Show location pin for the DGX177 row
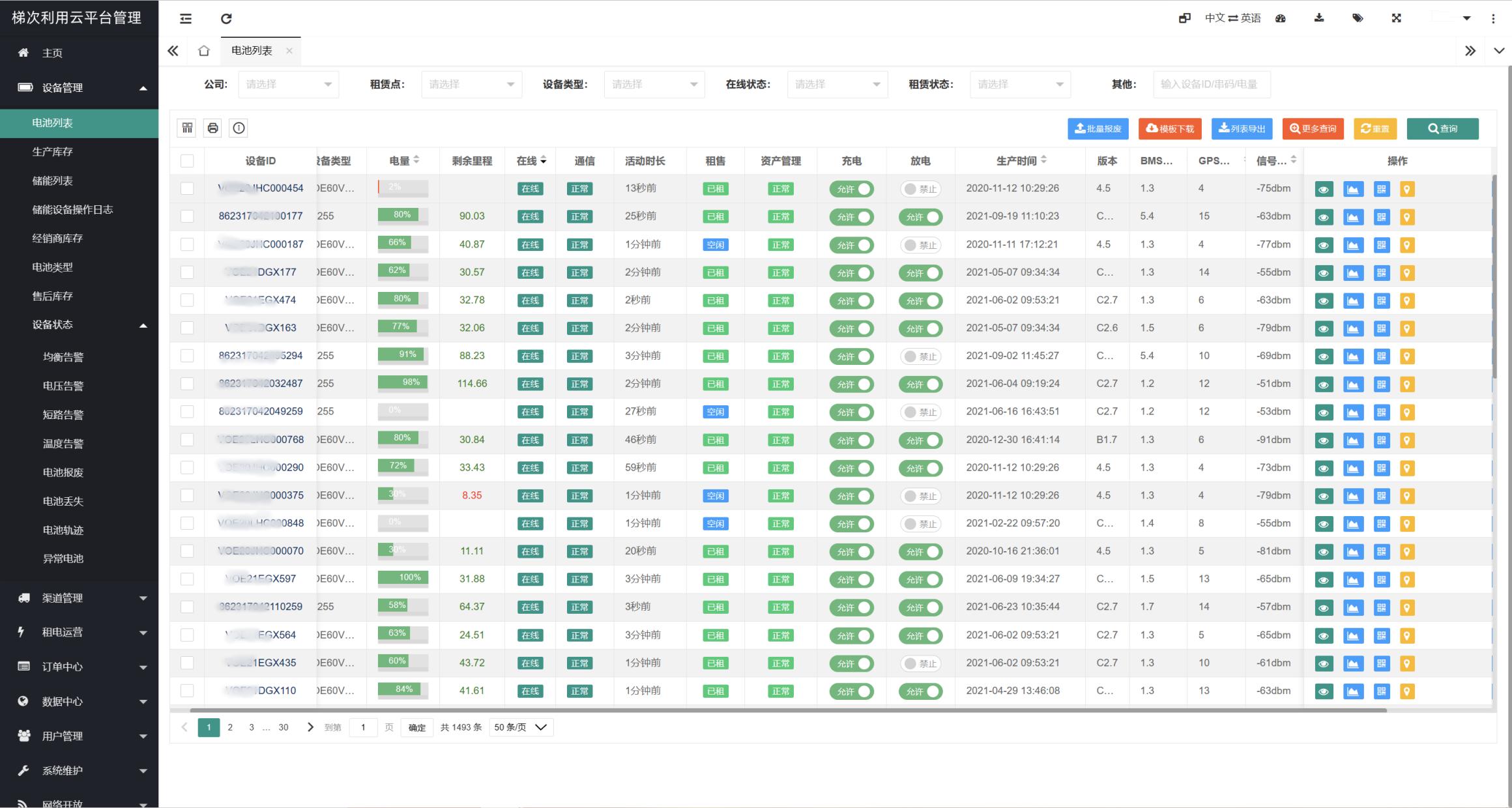Image resolution: width=1512 pixels, height=808 pixels. [x=1407, y=273]
